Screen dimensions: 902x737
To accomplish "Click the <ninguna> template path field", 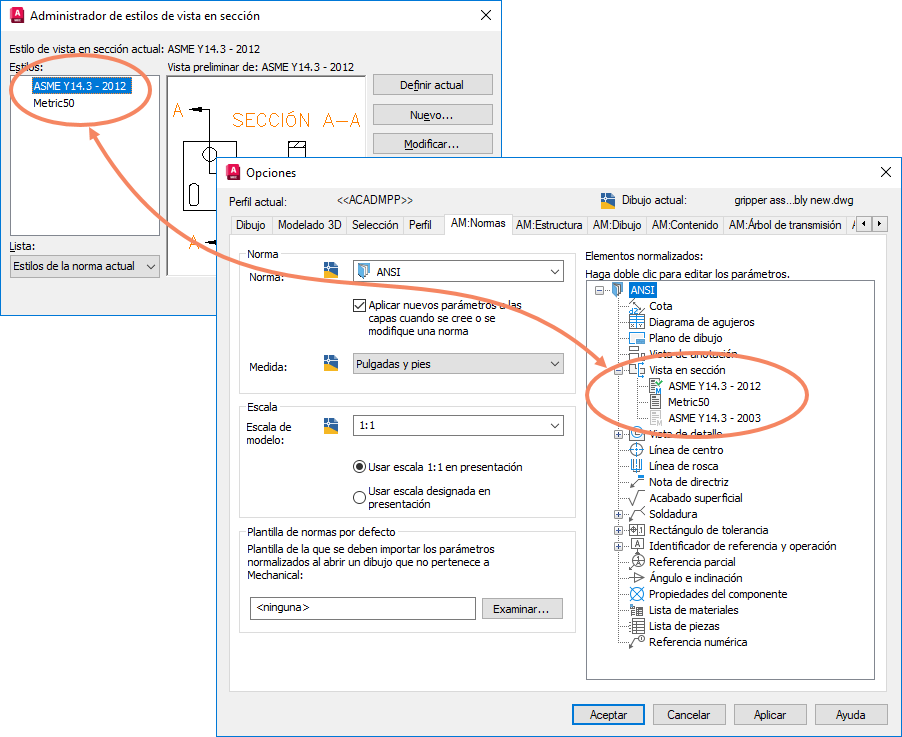I will click(362, 608).
